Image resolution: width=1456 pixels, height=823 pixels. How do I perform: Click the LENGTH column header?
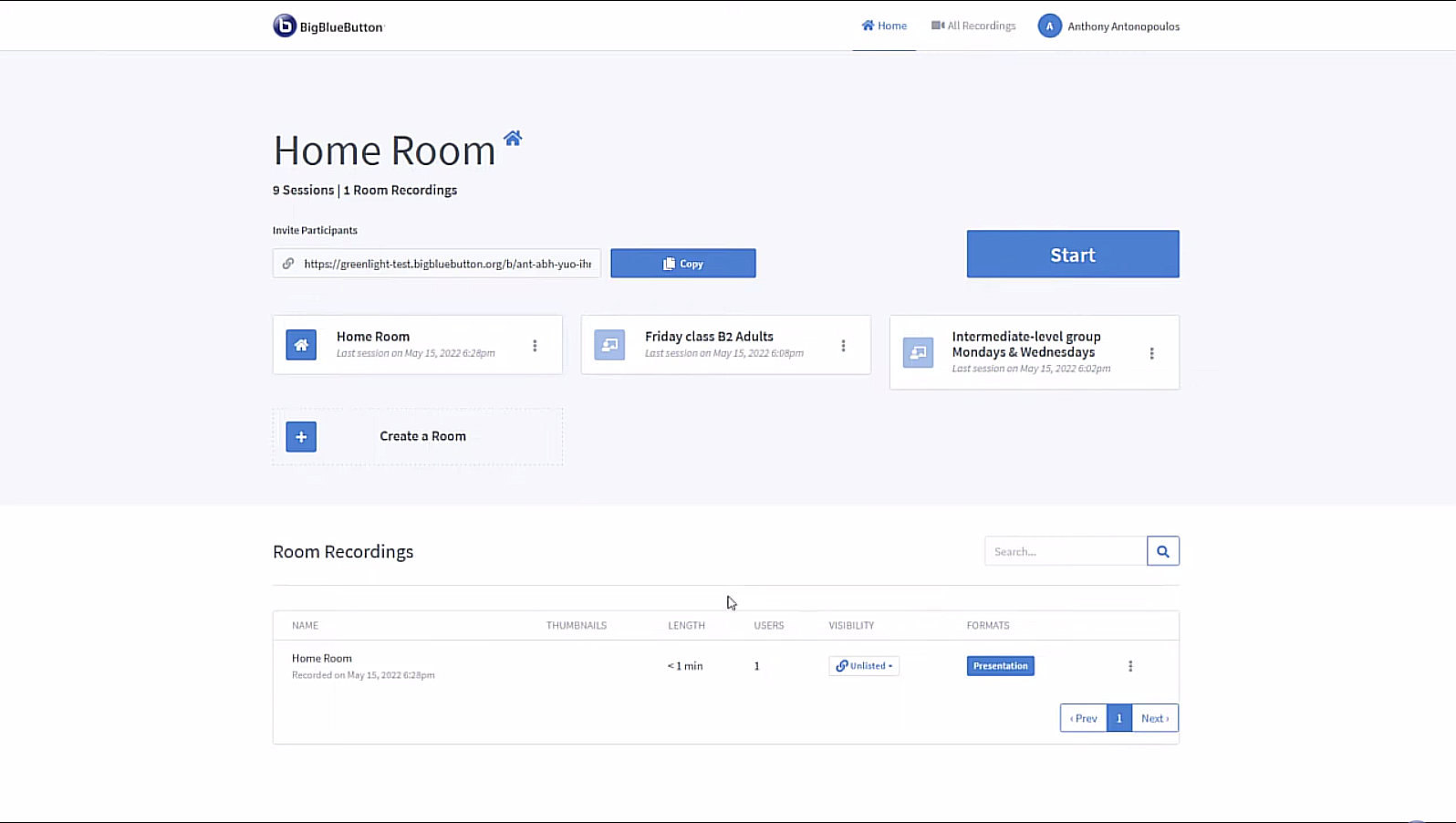coord(686,625)
